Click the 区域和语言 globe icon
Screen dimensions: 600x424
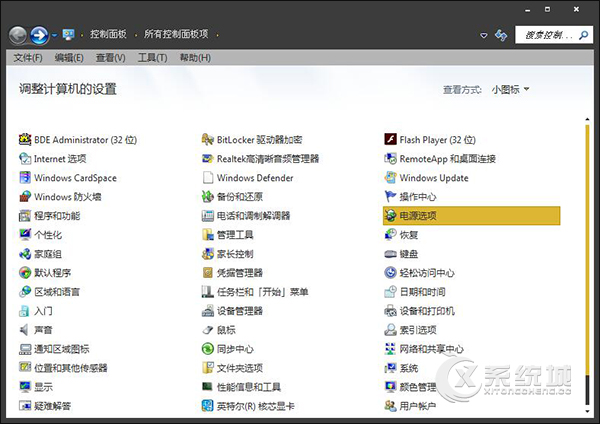tap(25, 292)
